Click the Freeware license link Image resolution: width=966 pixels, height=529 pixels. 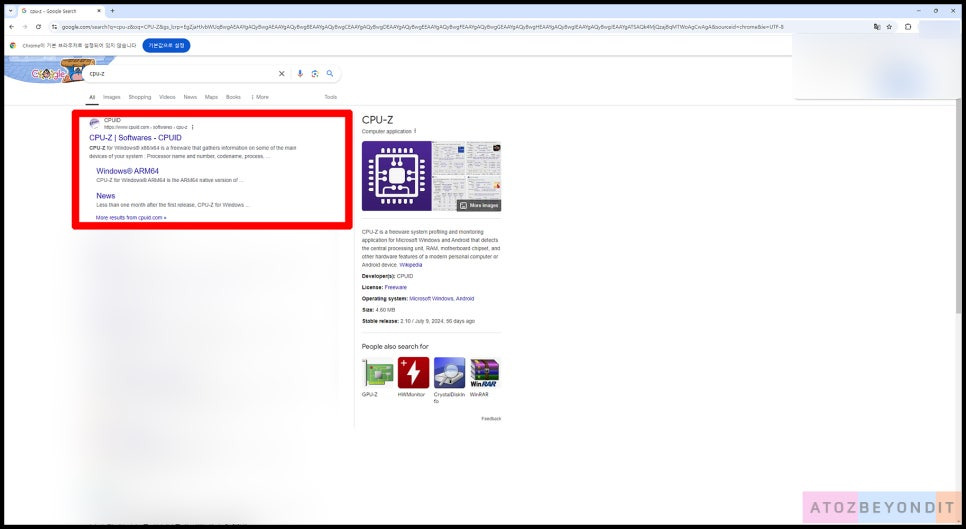pos(396,288)
